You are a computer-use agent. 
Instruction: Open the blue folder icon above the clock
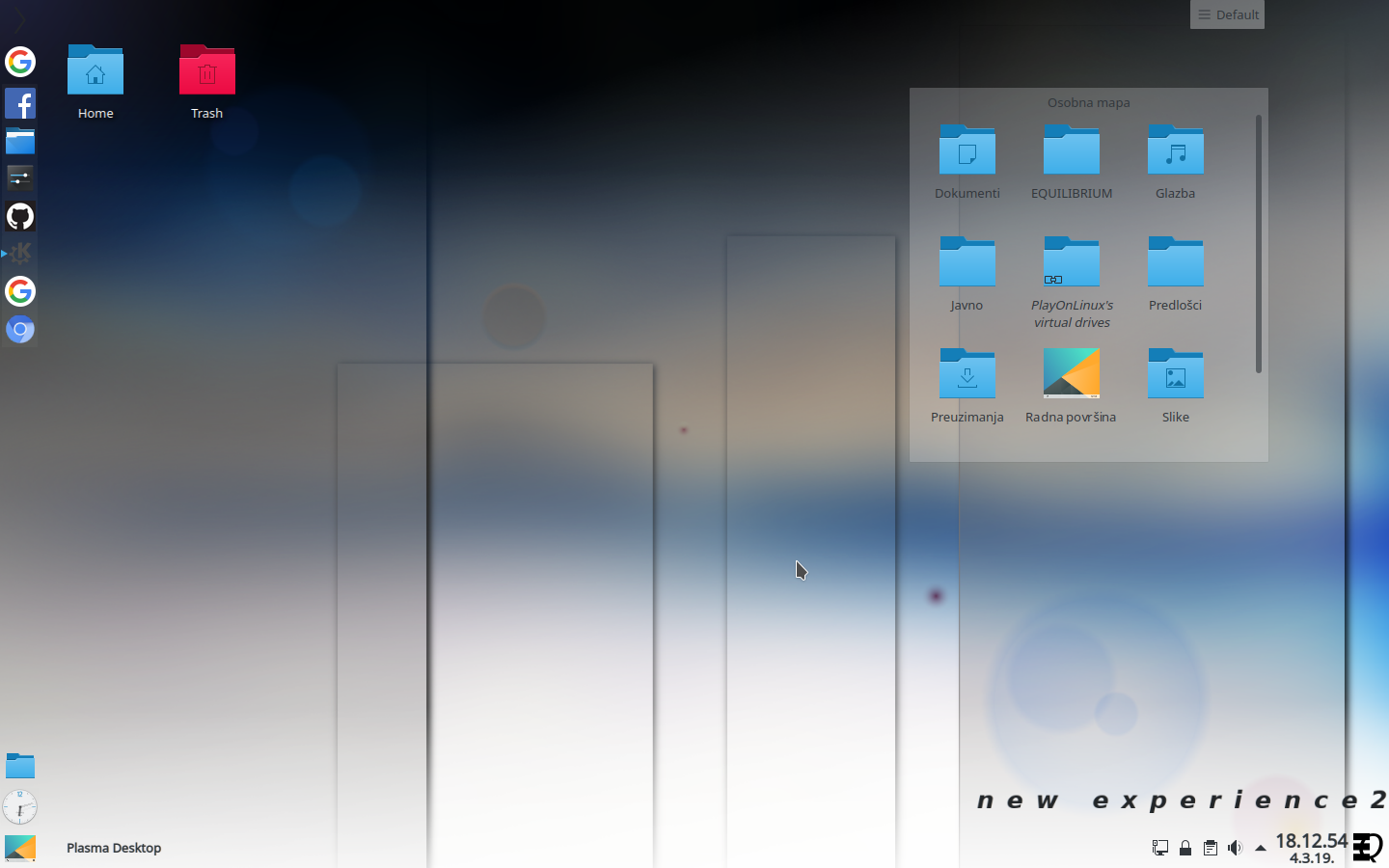click(20, 766)
